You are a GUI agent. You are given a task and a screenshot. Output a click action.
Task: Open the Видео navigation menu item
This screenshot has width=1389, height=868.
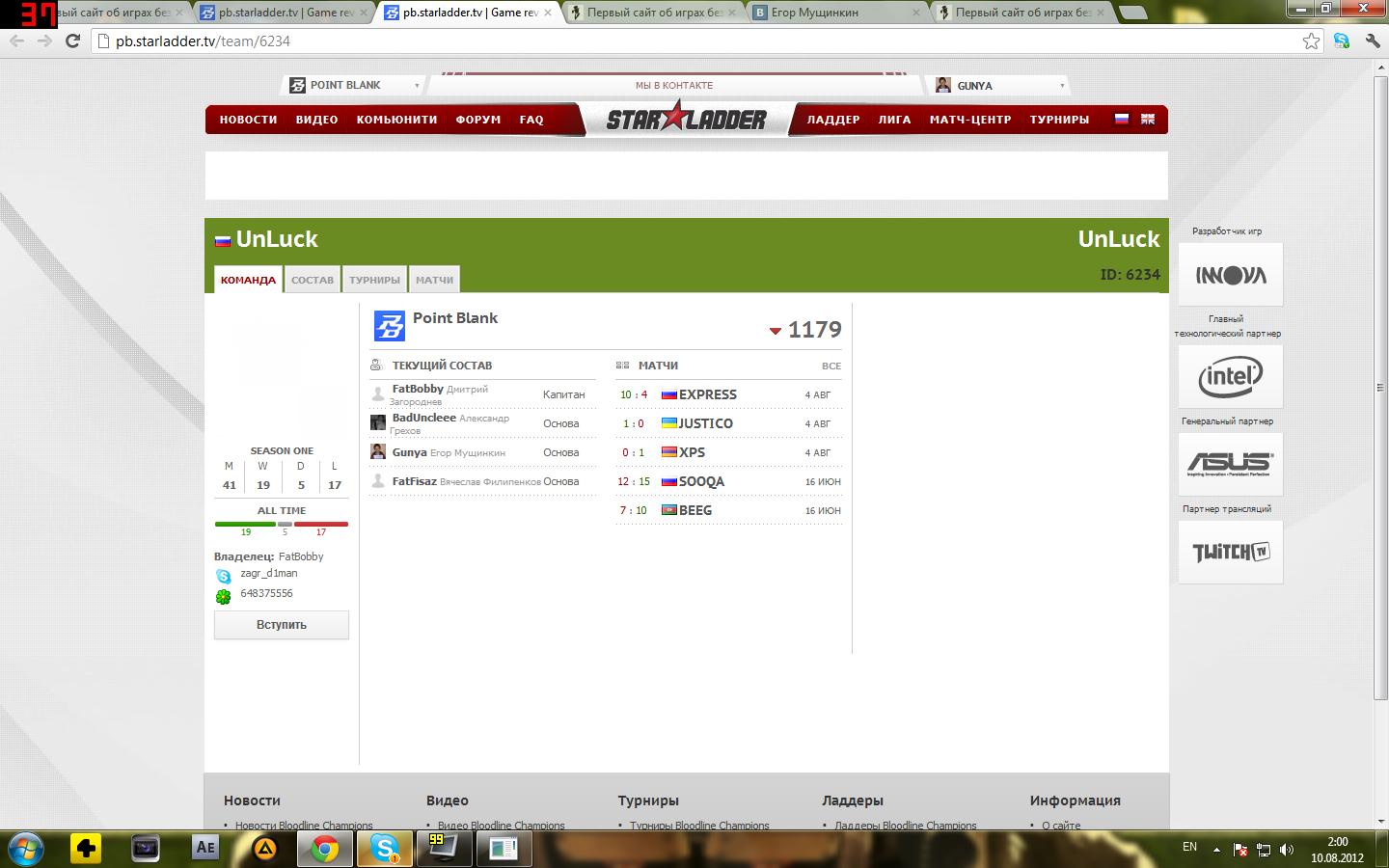pos(316,120)
